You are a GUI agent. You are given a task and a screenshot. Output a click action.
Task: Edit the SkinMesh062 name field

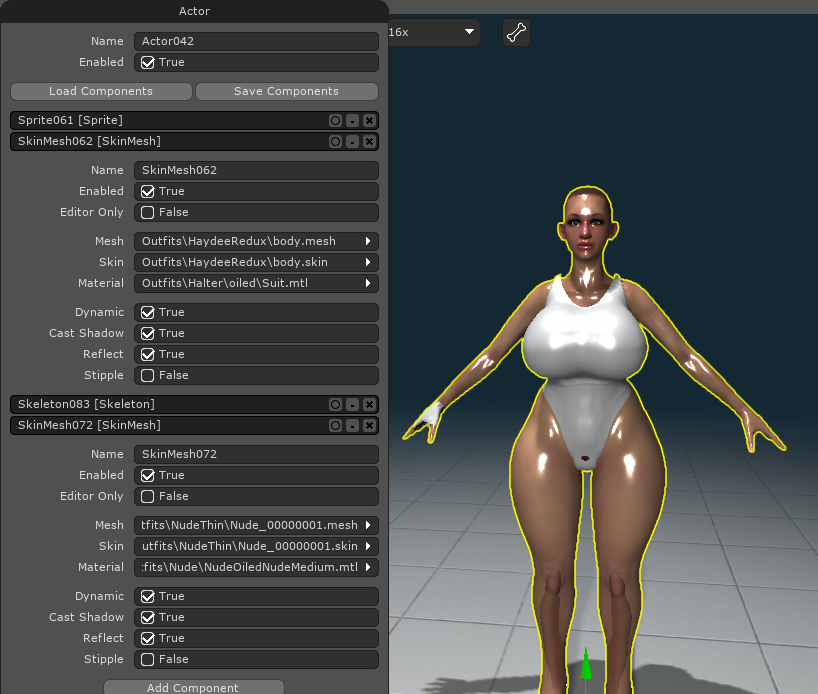(256, 170)
